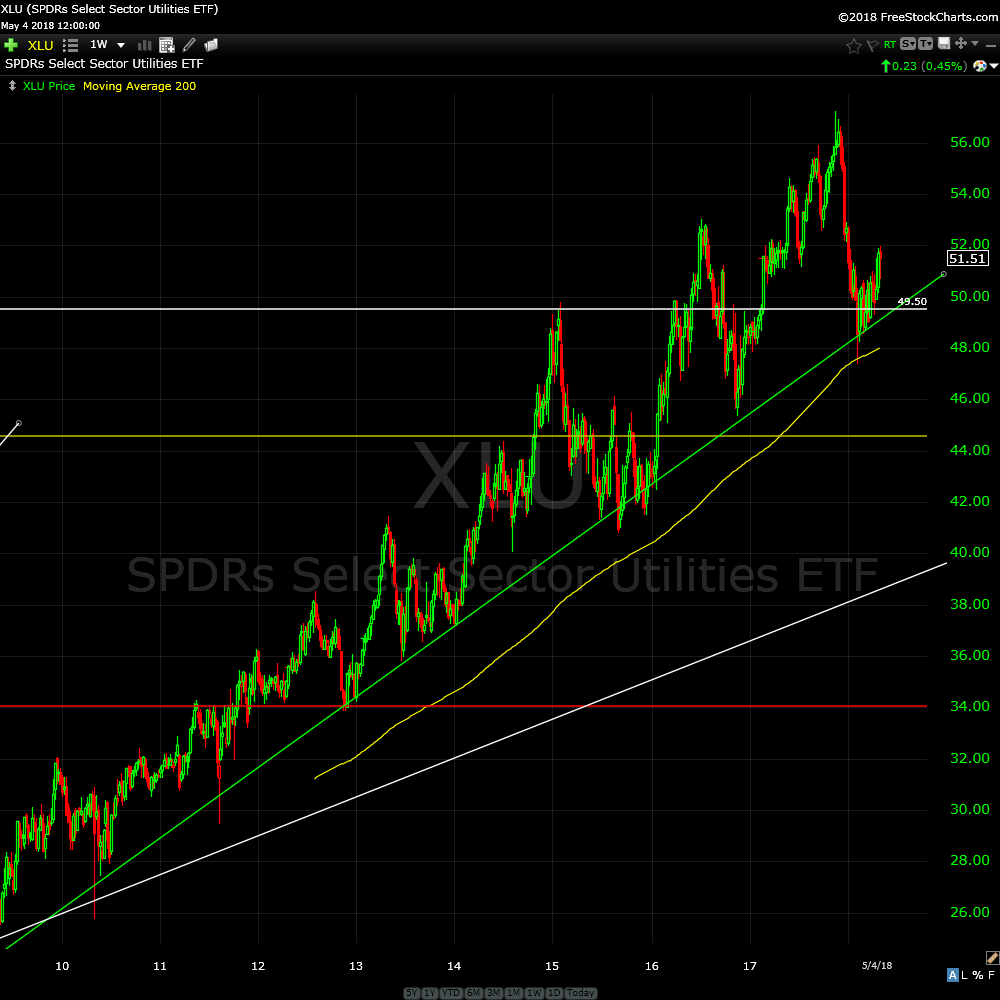Select the 5Y range tab

(412, 993)
